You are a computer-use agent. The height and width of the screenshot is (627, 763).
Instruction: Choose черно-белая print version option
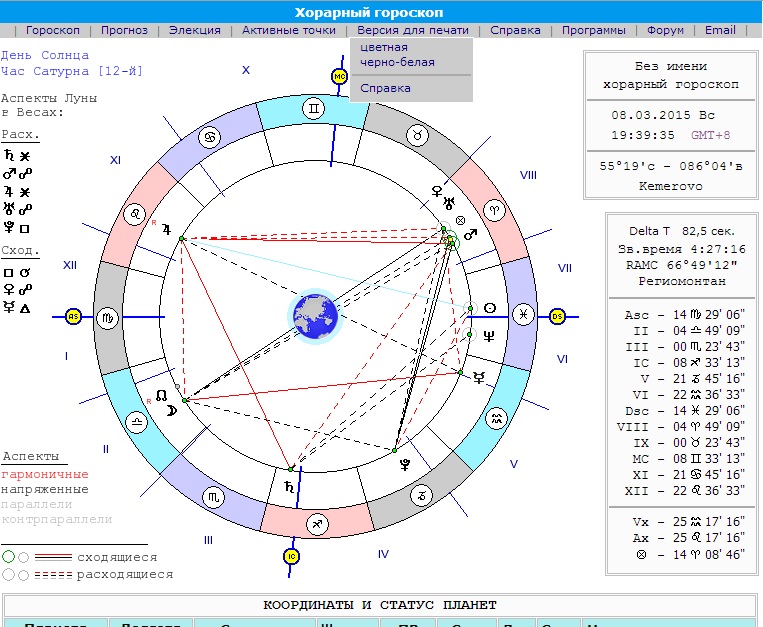(x=397, y=62)
